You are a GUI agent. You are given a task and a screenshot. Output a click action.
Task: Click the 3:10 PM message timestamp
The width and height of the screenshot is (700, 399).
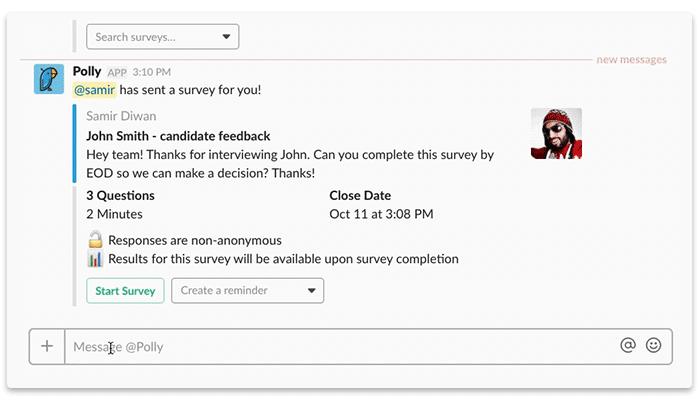tap(152, 72)
